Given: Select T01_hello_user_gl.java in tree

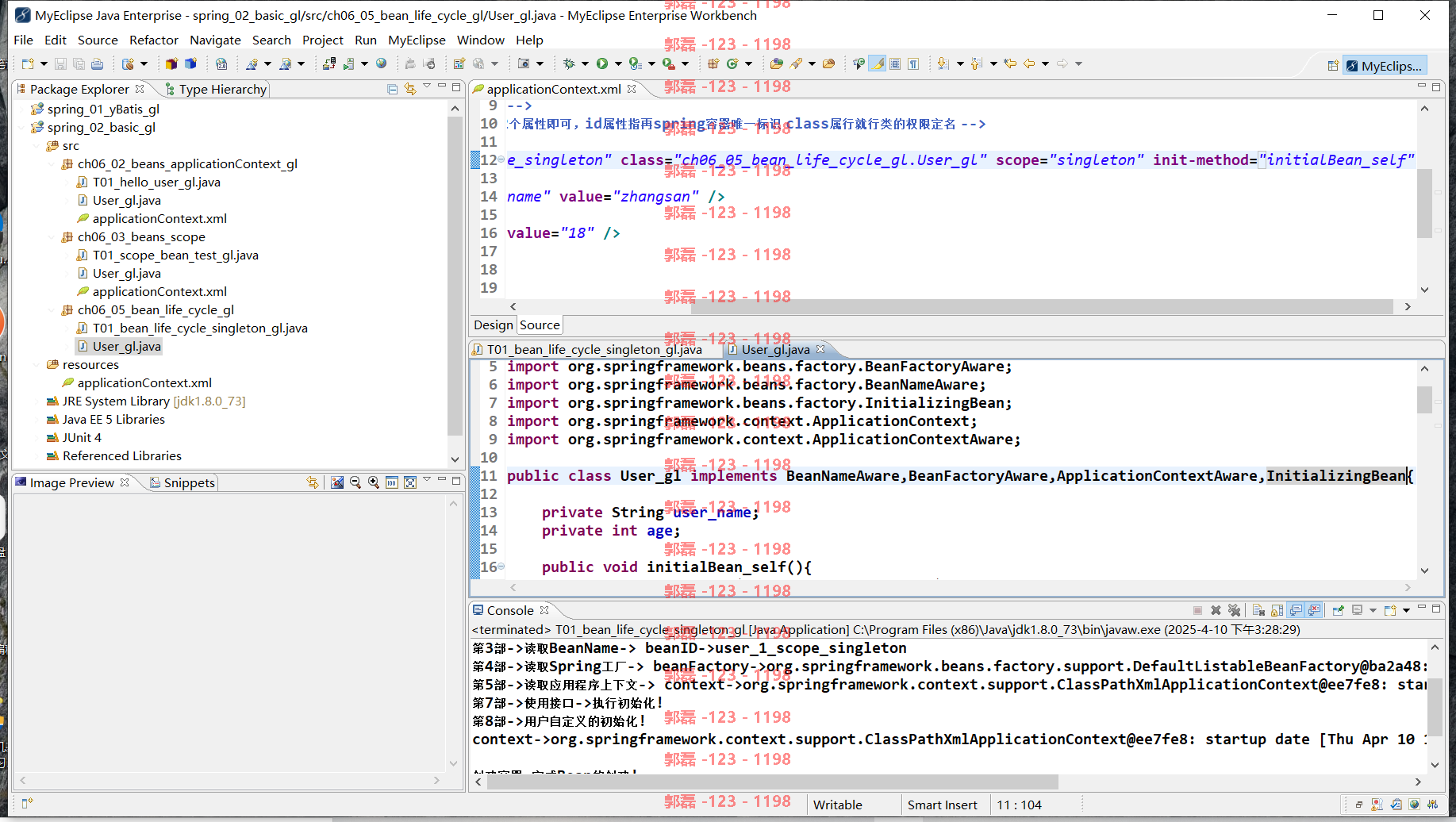Looking at the screenshot, I should point(156,182).
